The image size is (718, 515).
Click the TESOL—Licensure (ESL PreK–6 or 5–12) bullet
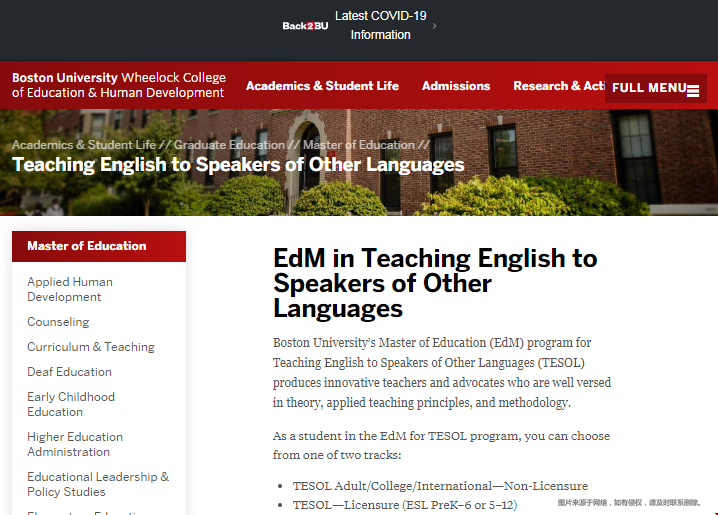[x=405, y=505]
